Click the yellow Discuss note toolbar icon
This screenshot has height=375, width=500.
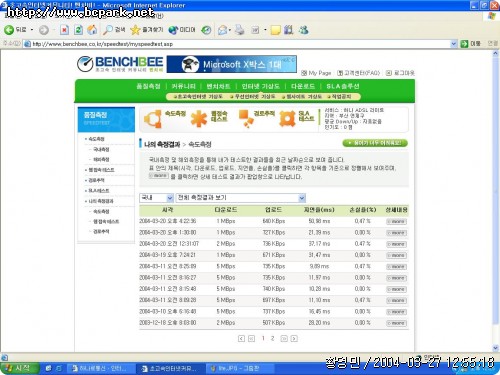click(x=275, y=30)
